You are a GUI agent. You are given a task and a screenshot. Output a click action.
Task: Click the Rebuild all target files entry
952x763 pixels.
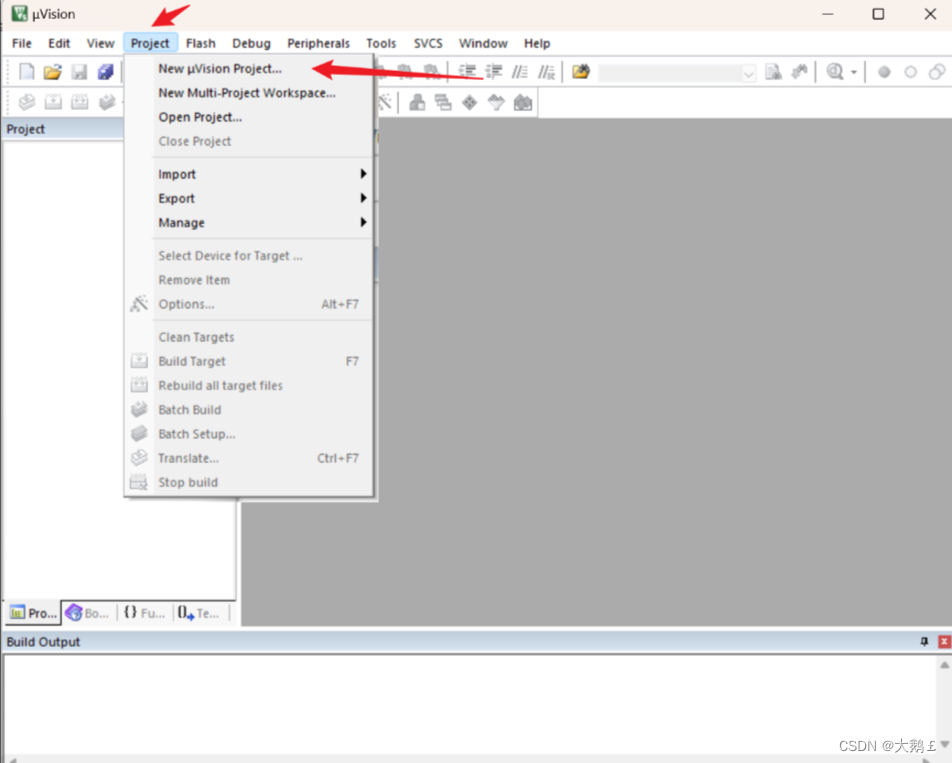[x=249, y=385]
